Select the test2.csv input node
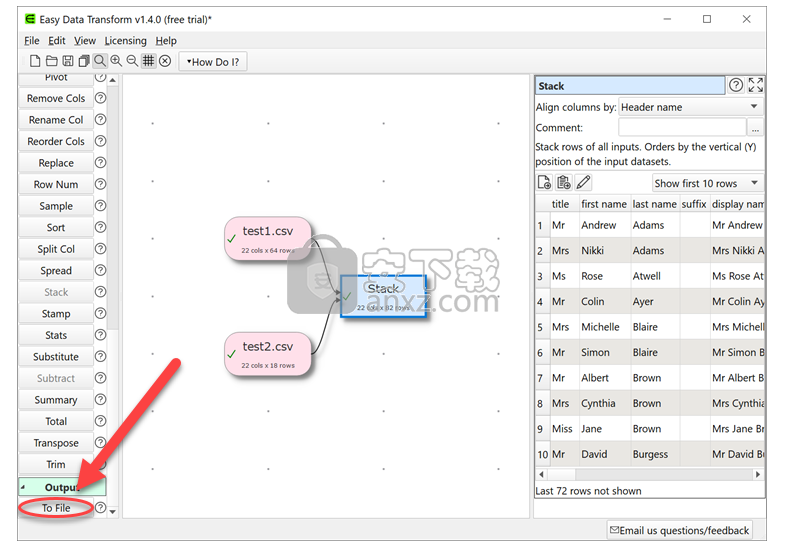The image size is (790, 552). [x=268, y=354]
